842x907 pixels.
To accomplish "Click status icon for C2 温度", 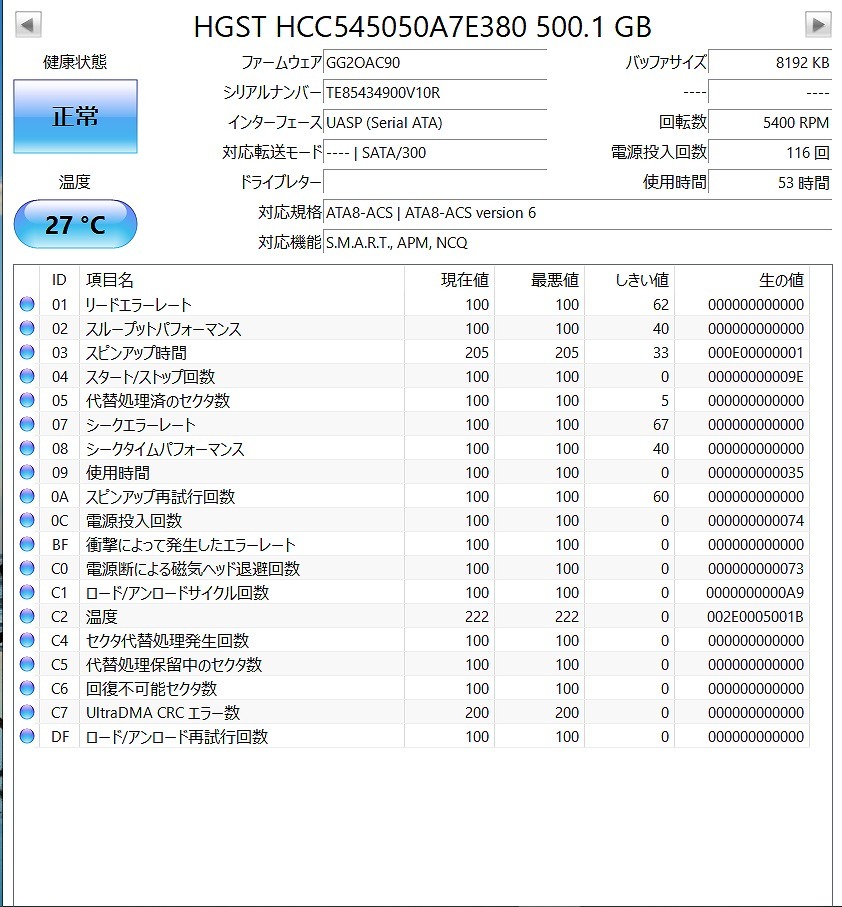I will point(27,617).
